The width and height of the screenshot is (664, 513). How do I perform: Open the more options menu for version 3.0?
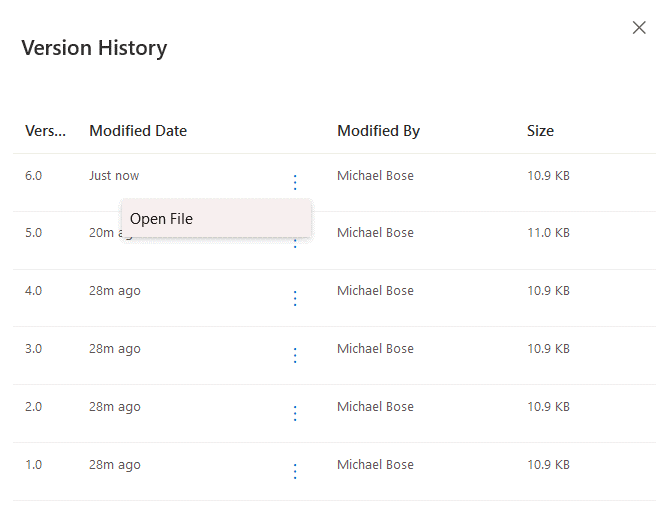pyautogui.click(x=295, y=355)
